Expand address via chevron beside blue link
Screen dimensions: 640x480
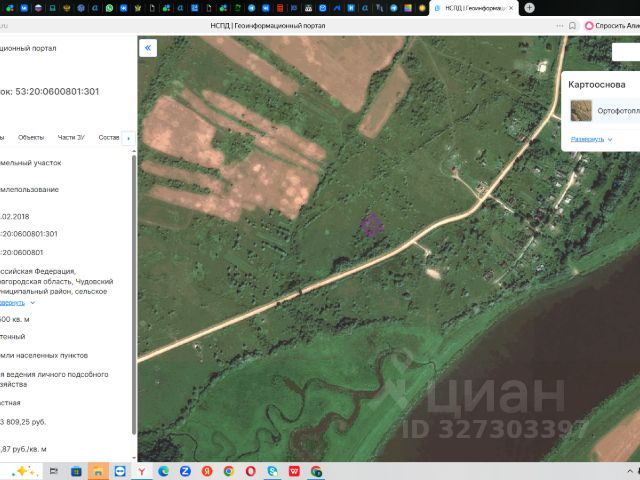coord(33,303)
